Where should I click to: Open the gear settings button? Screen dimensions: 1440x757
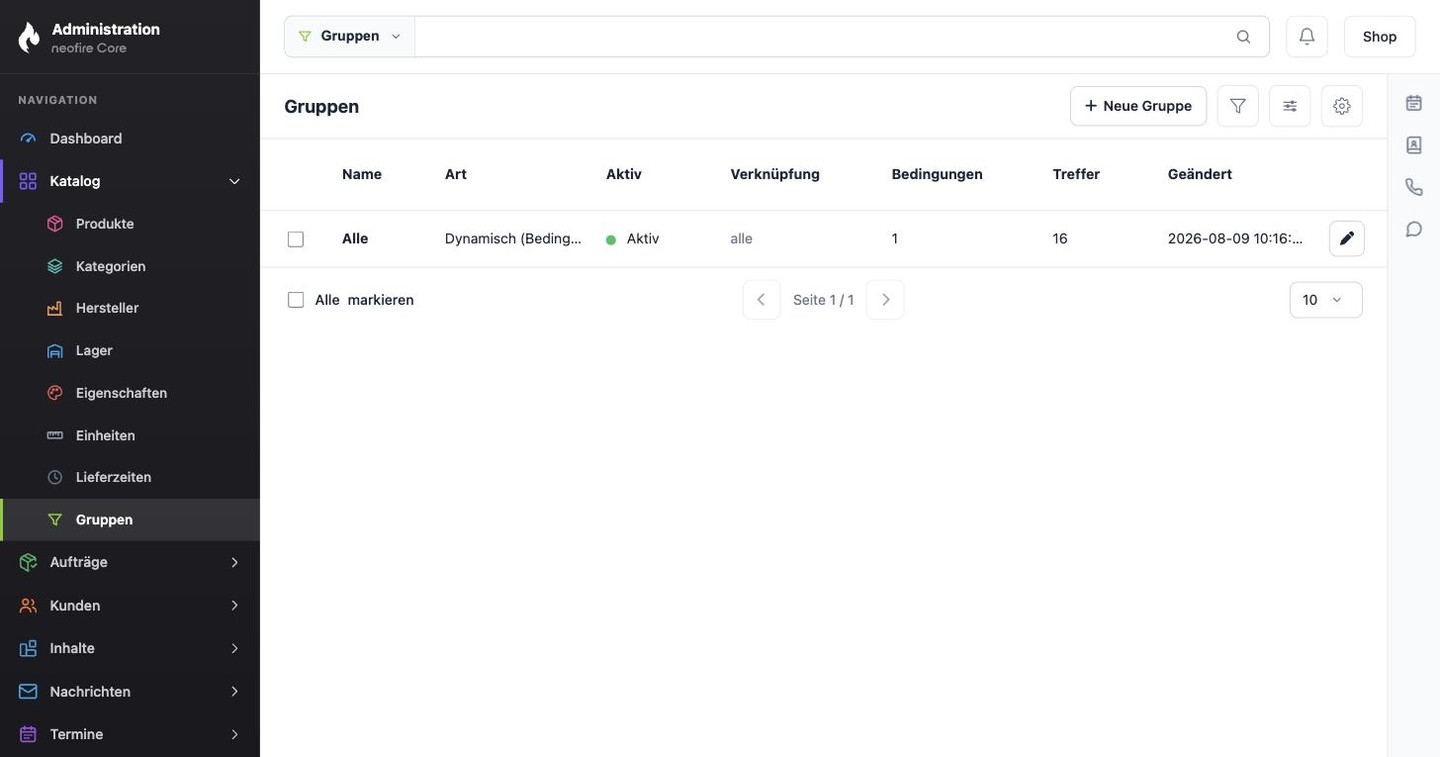pyautogui.click(x=1342, y=106)
